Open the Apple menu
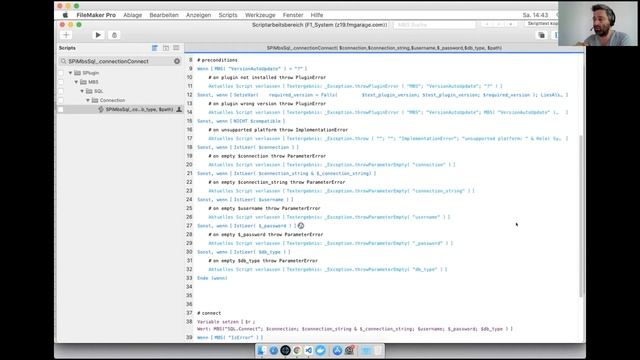The width and height of the screenshot is (640, 360). tap(65, 15)
